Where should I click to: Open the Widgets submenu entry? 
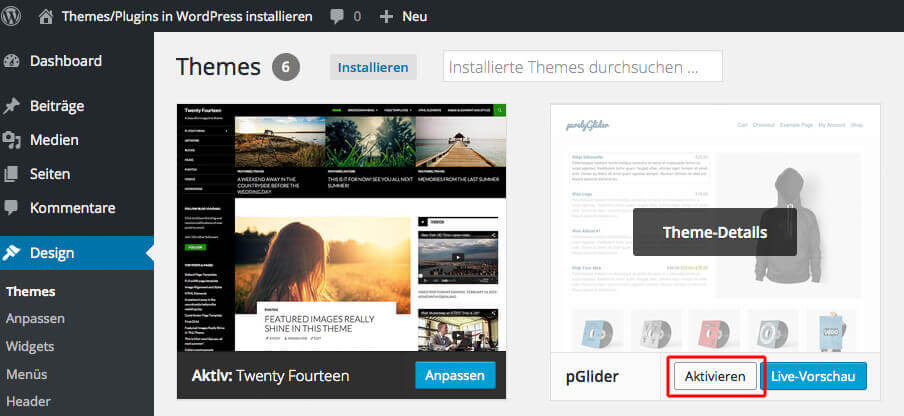pyautogui.click(x=30, y=346)
